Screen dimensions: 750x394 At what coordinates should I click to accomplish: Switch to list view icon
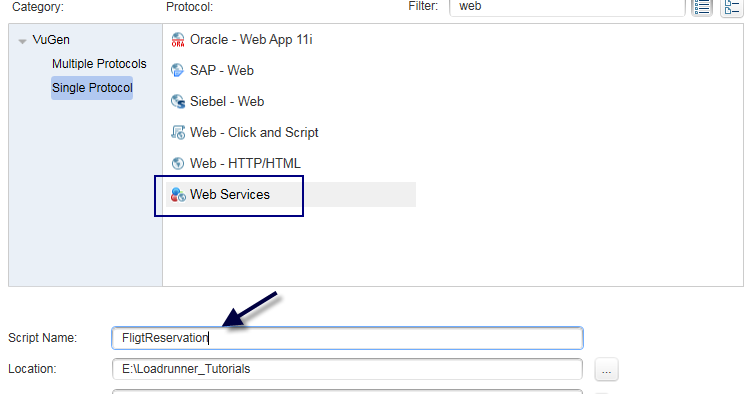pos(702,7)
